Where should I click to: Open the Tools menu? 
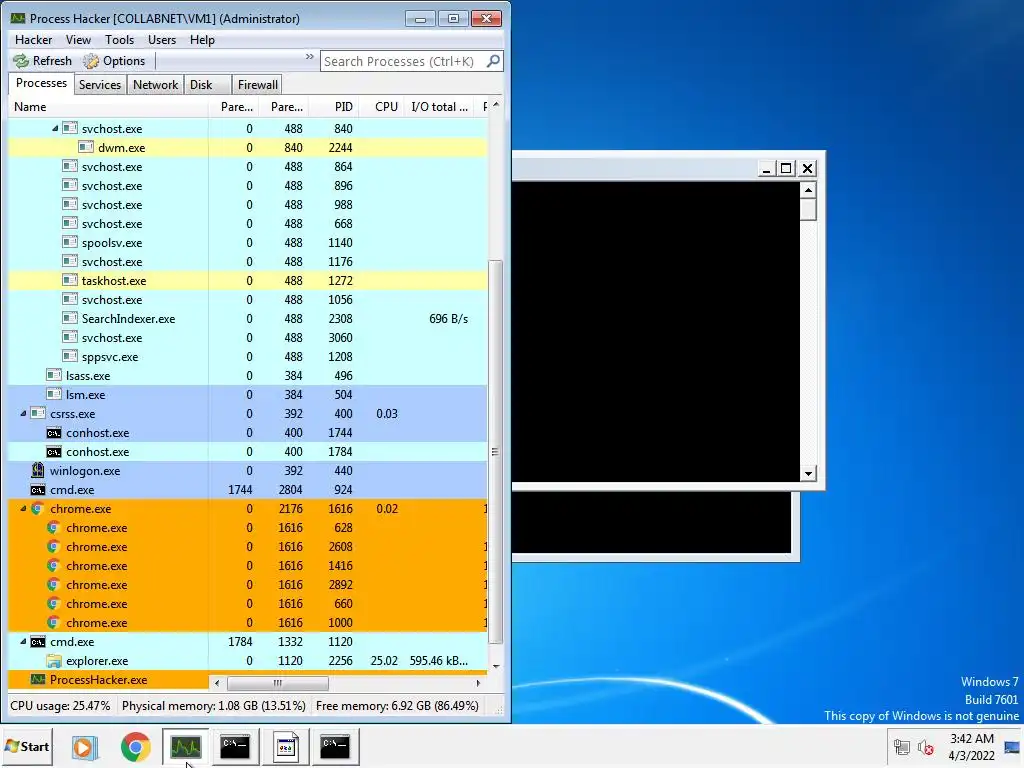(x=119, y=40)
